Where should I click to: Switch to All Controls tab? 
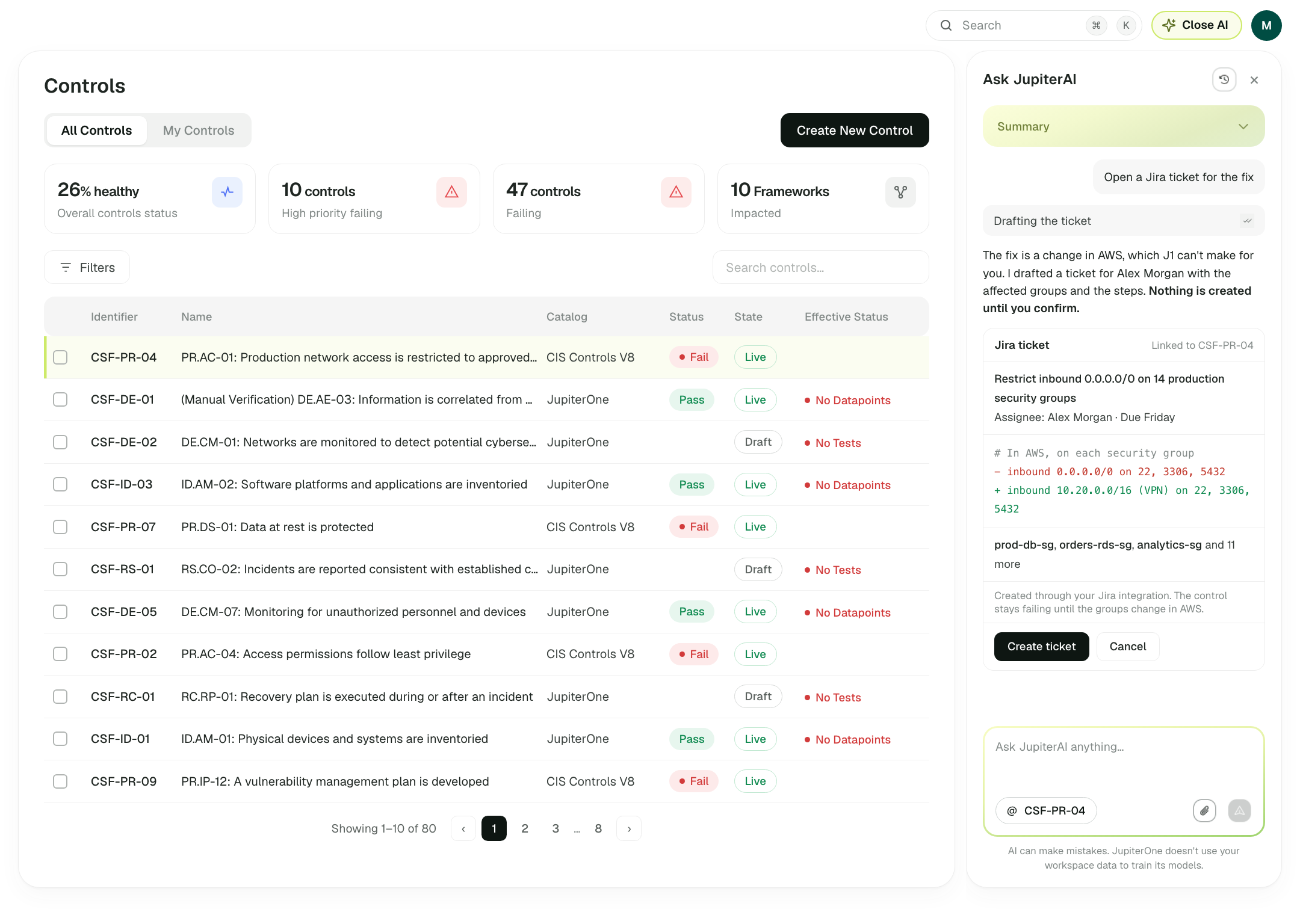[x=96, y=131]
